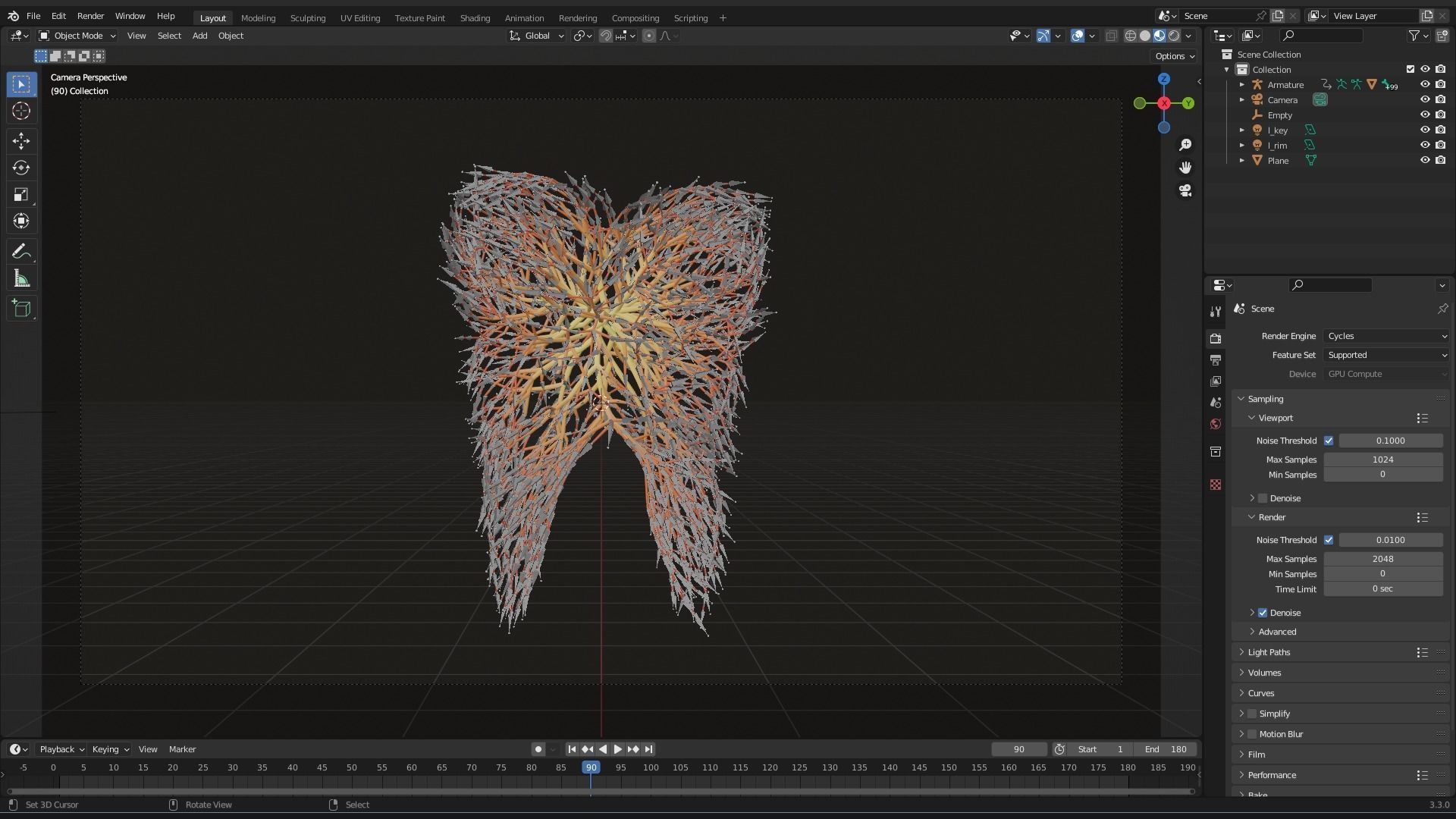Click the viewport zoom magnifier icon
Image resolution: width=1456 pixels, height=819 pixels.
(x=1185, y=145)
